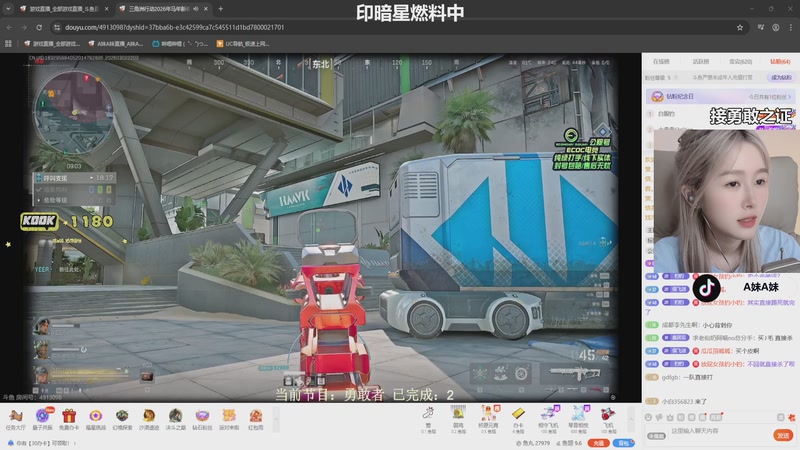
Task: Open the ABRAN直播 bookmark
Action: (x=116, y=44)
